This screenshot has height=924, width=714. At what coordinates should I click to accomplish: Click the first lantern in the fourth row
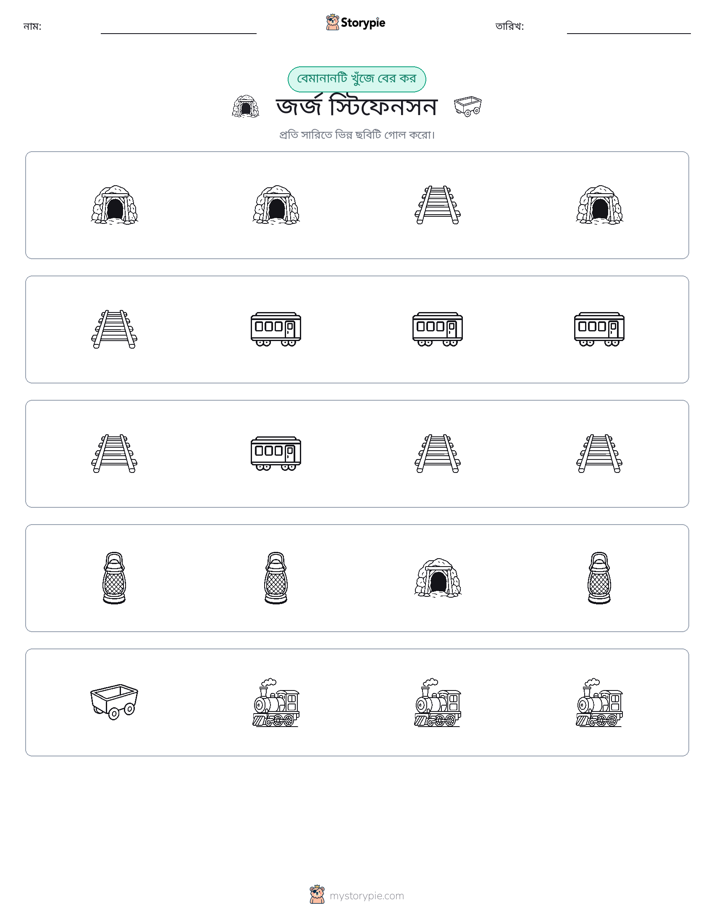pos(114,578)
